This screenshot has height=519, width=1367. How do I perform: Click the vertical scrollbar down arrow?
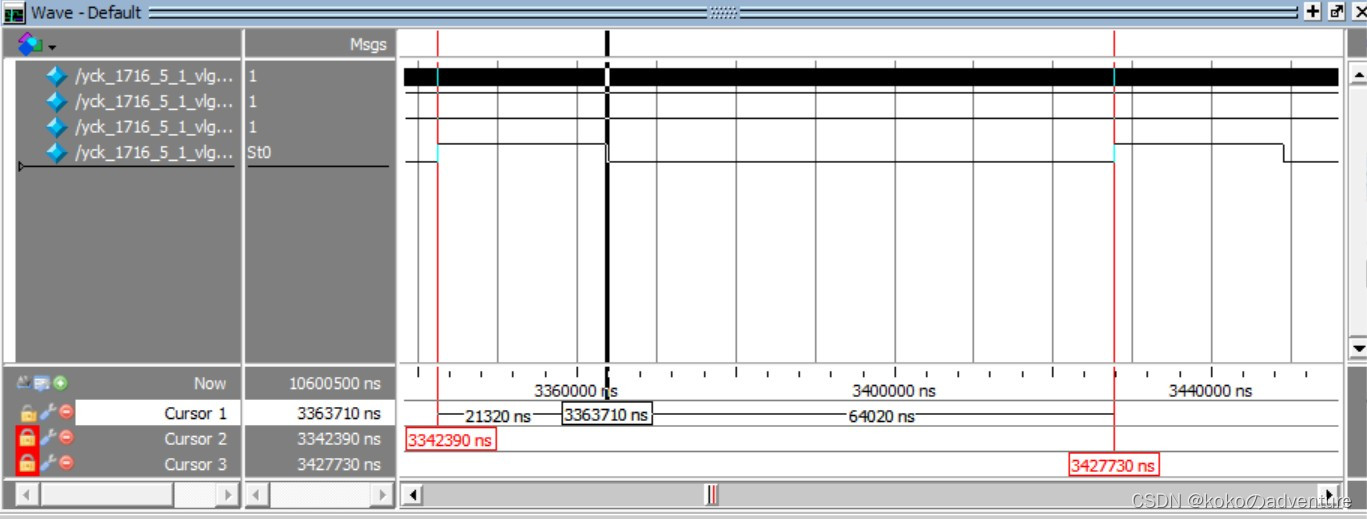(x=1357, y=347)
